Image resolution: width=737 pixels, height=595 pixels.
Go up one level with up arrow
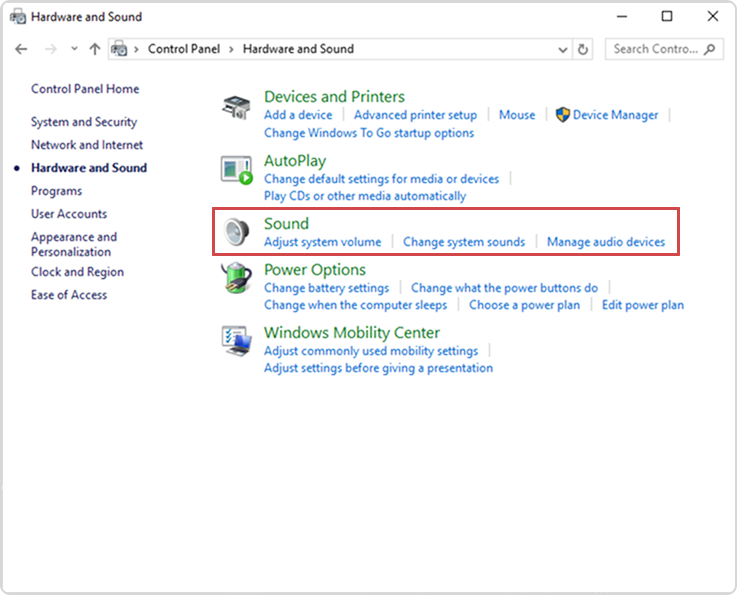click(95, 49)
